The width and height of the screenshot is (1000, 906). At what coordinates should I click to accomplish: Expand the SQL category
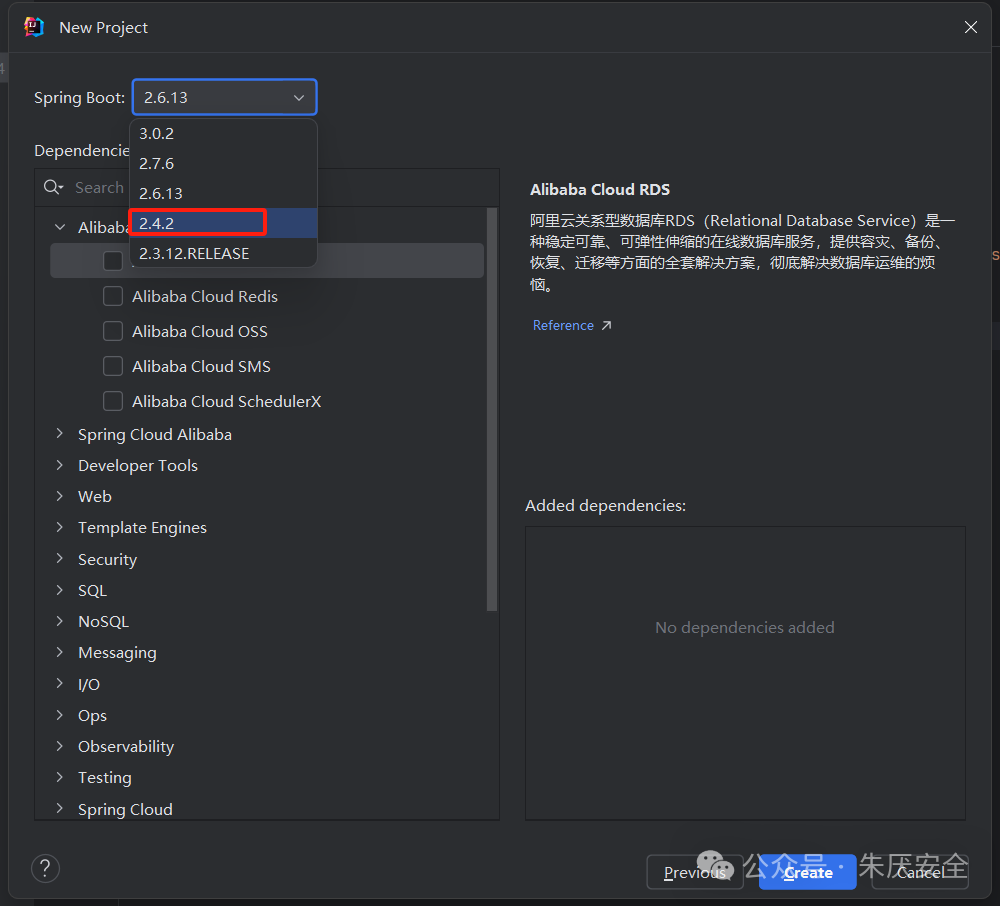[60, 590]
